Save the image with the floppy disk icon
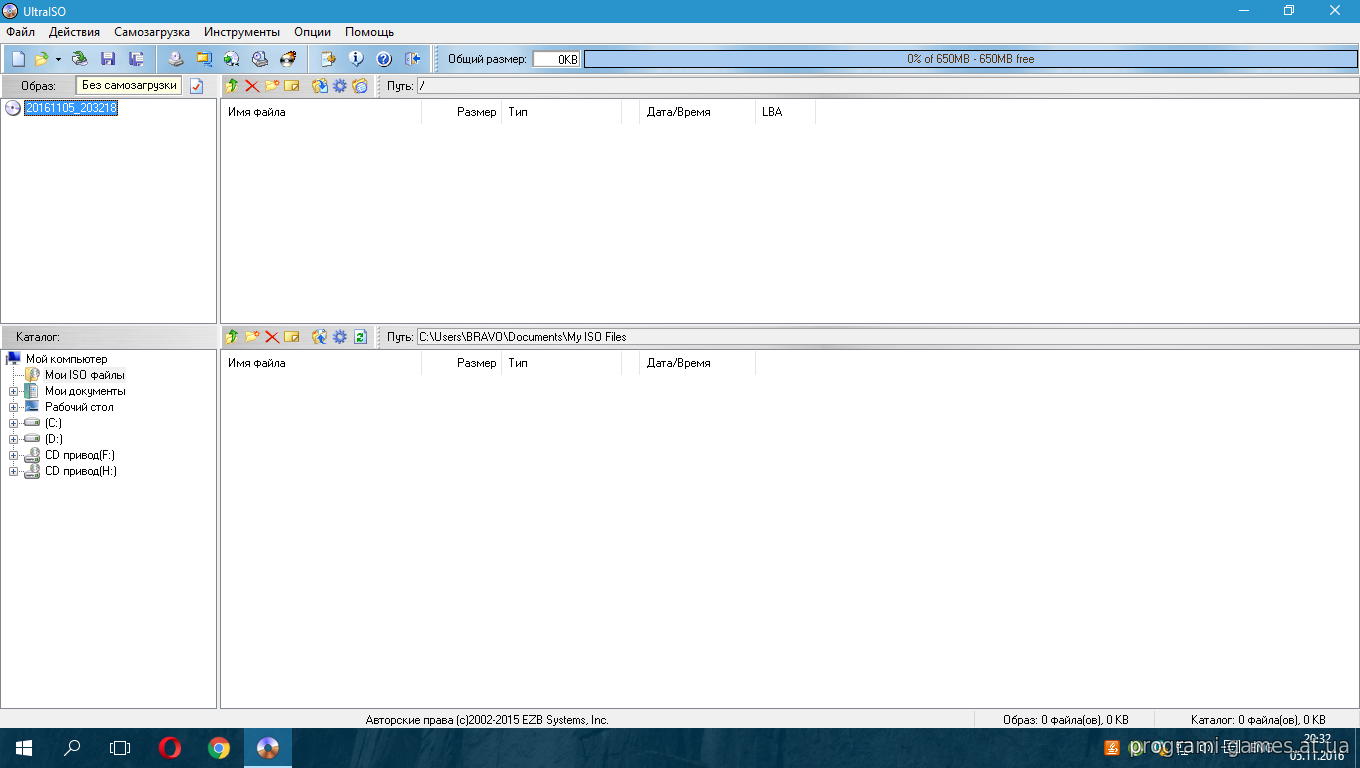Image resolution: width=1360 pixels, height=768 pixels. click(x=108, y=59)
